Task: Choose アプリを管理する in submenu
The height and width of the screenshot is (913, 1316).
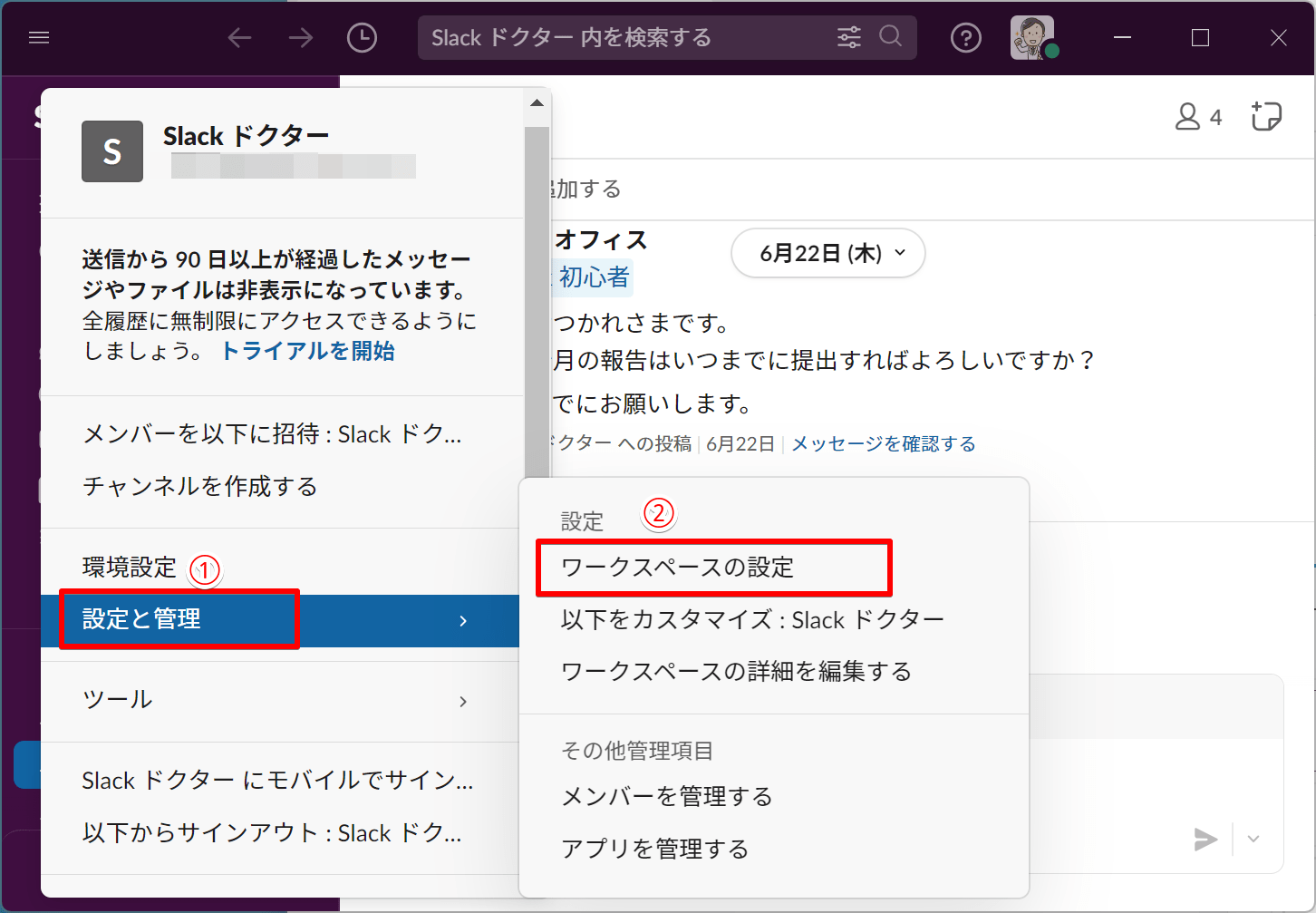Action: tap(774, 850)
